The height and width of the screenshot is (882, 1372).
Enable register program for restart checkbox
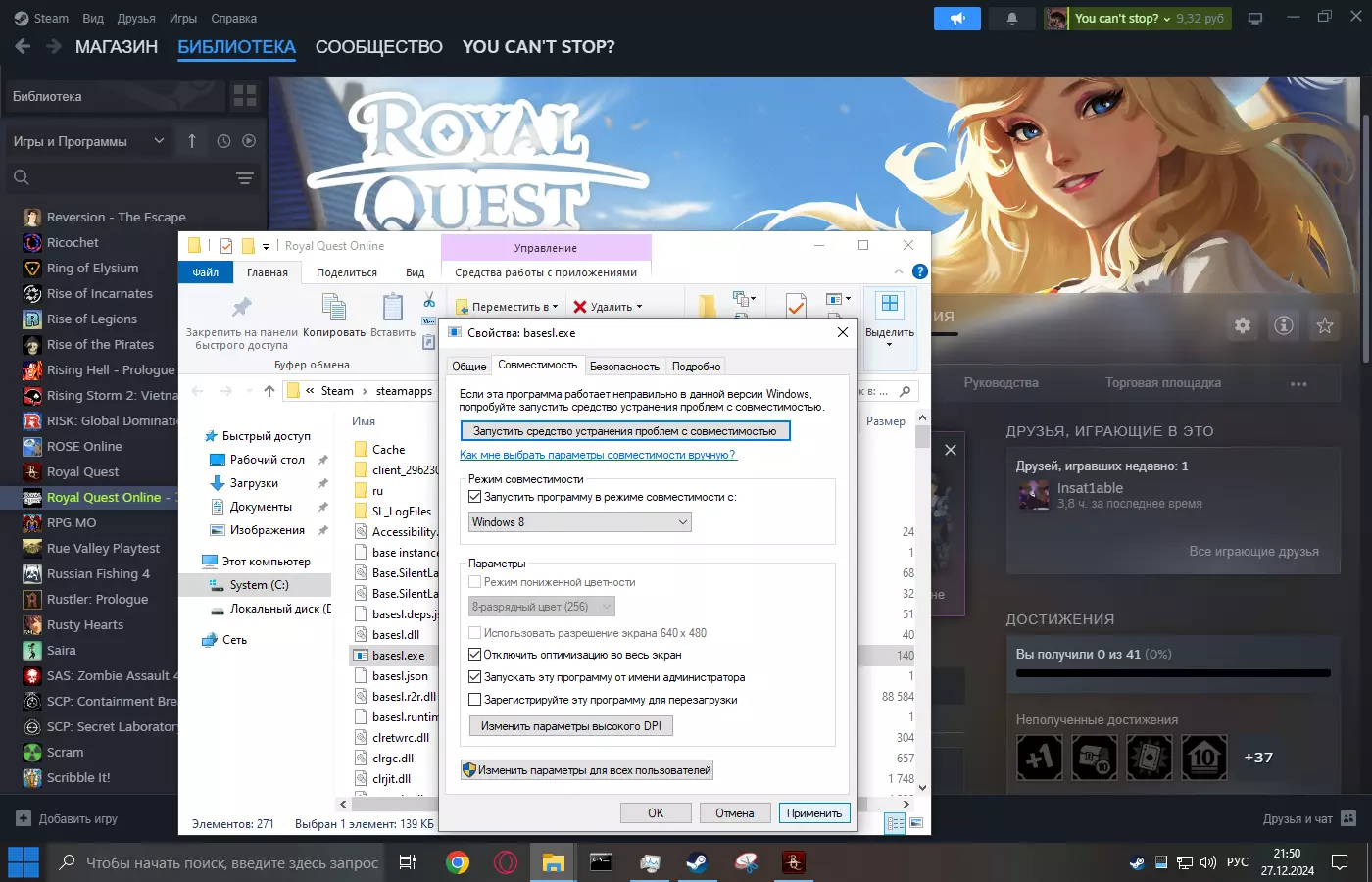point(475,700)
